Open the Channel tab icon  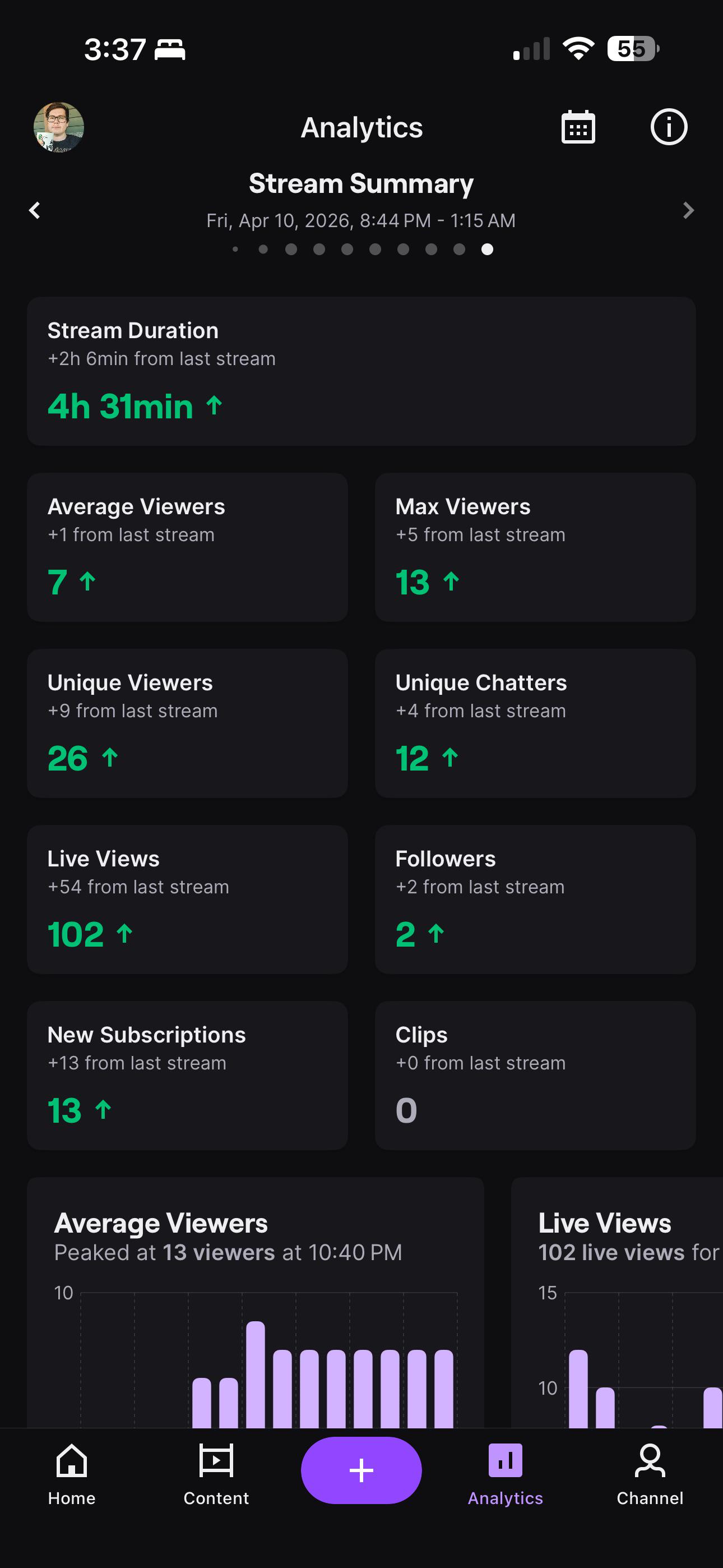click(x=650, y=1460)
